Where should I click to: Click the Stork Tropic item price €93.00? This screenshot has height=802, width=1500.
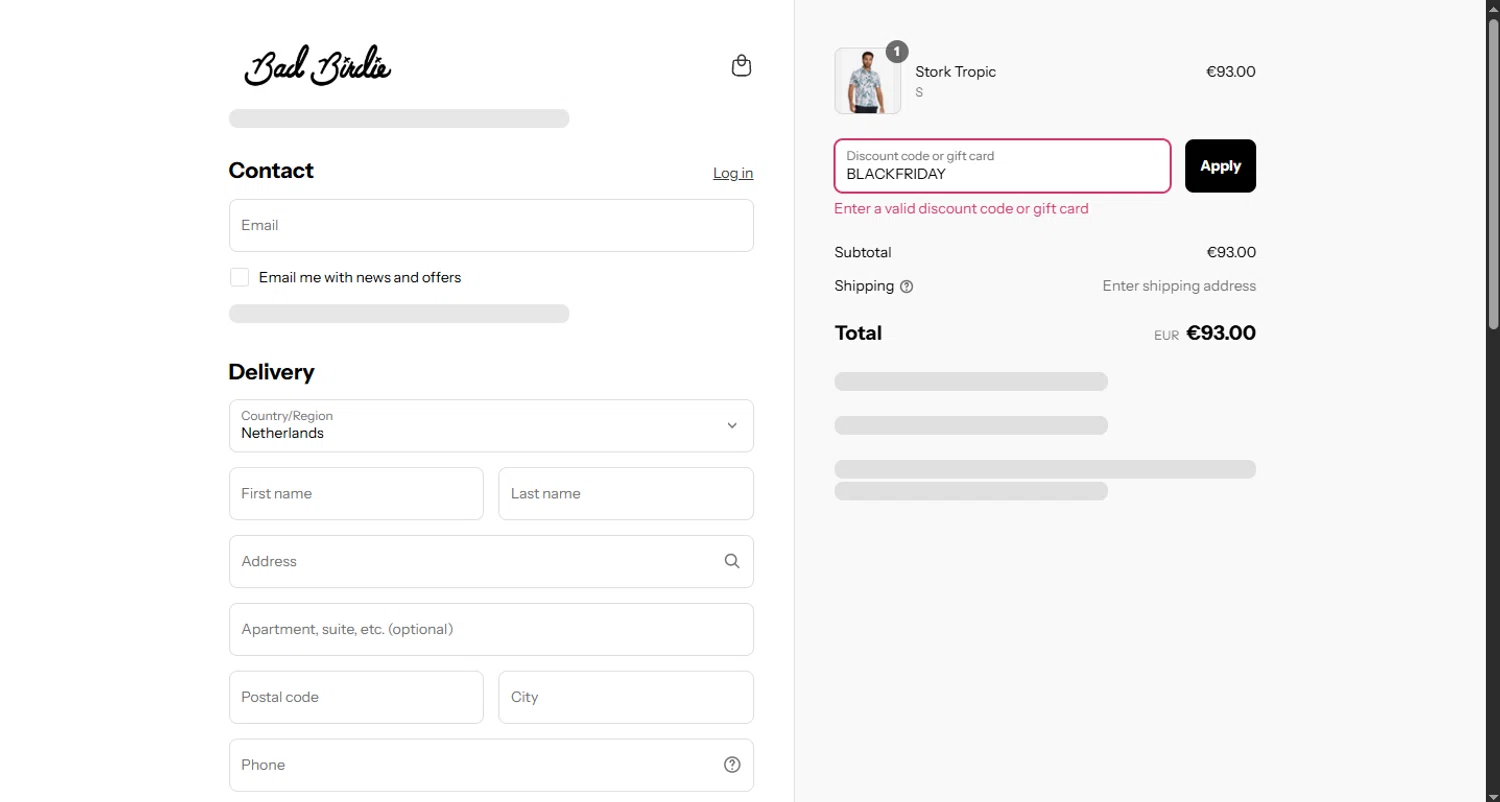(1231, 72)
